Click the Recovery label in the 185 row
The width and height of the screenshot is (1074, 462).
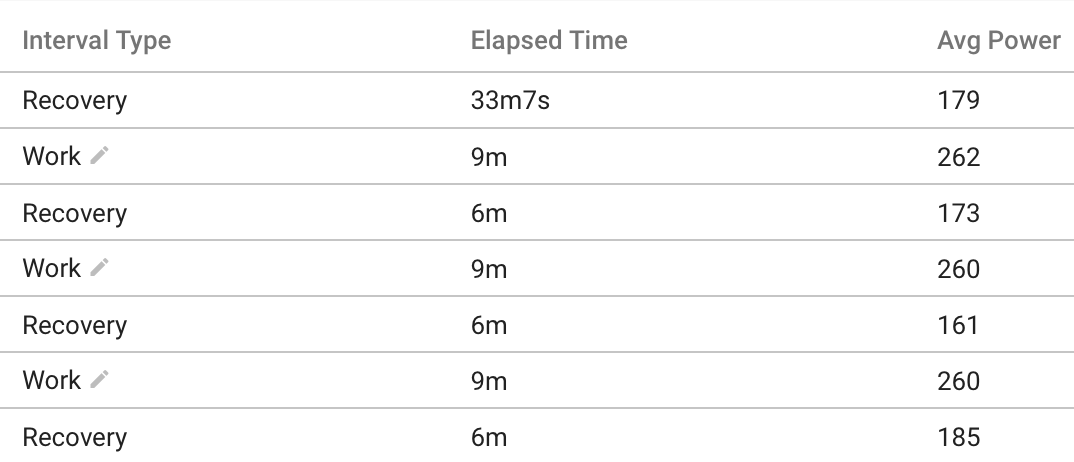75,437
